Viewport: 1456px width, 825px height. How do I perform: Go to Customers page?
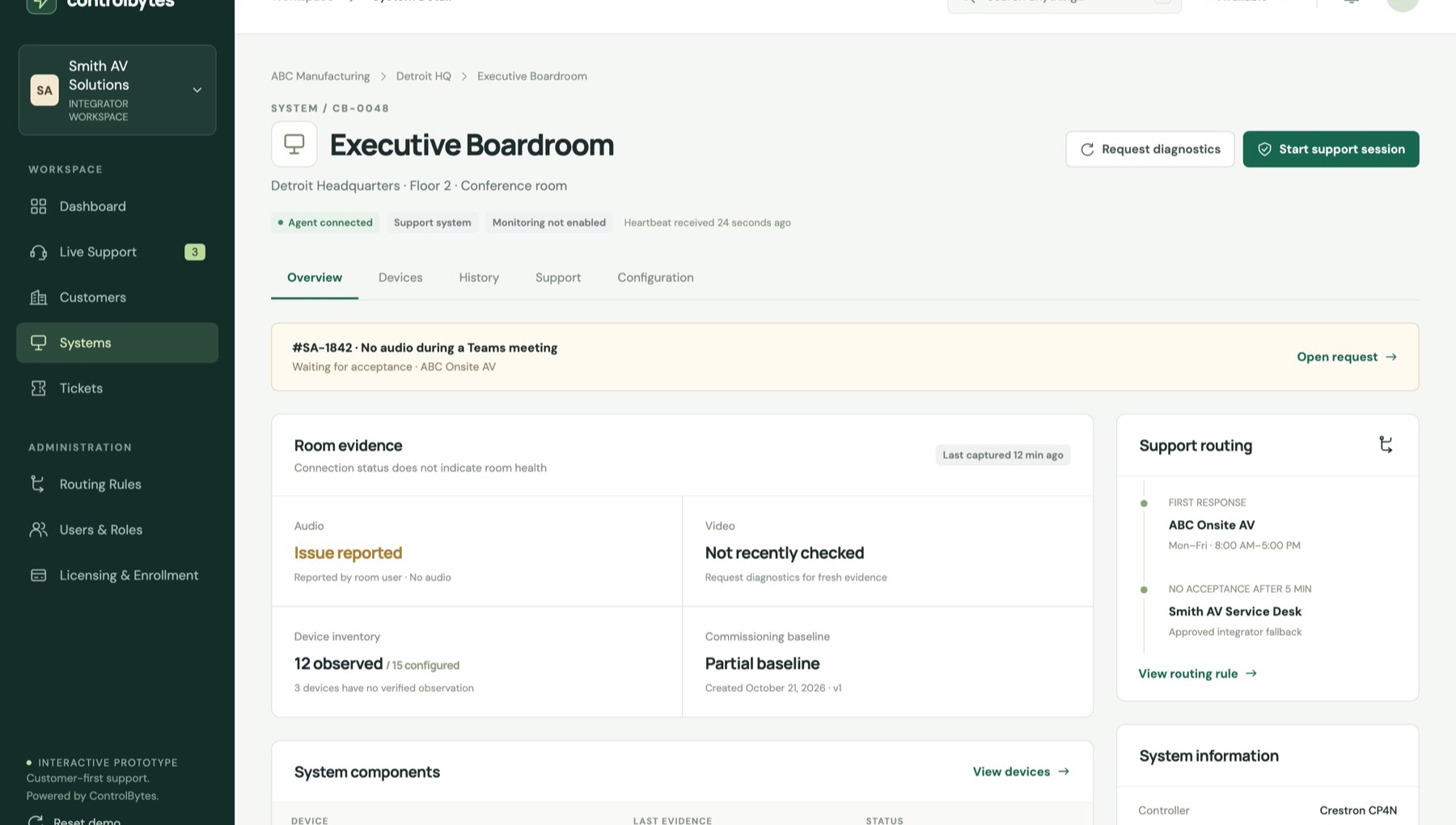click(117, 297)
